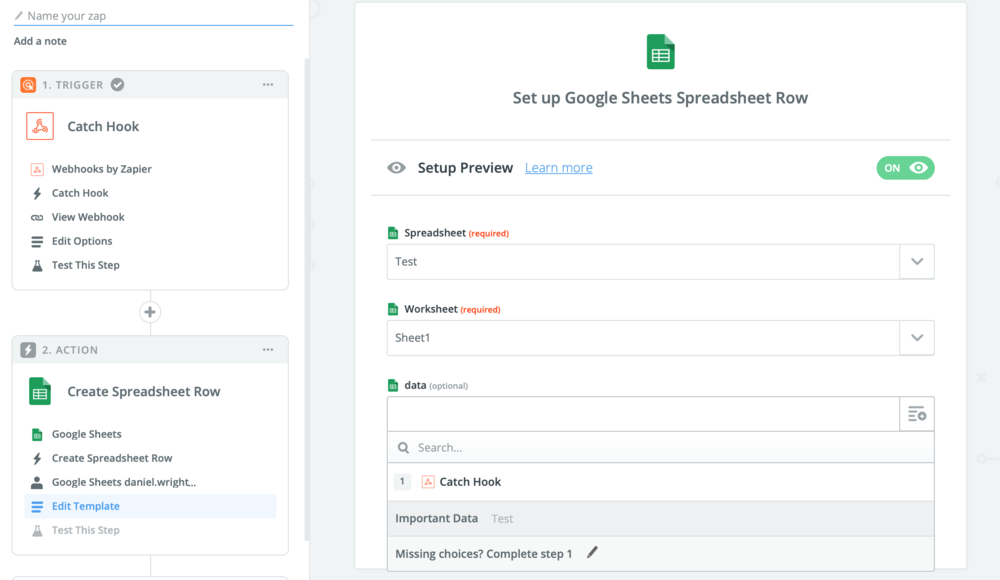Open the trigger step three-dot menu
This screenshot has height=580, width=1000.
tap(268, 85)
